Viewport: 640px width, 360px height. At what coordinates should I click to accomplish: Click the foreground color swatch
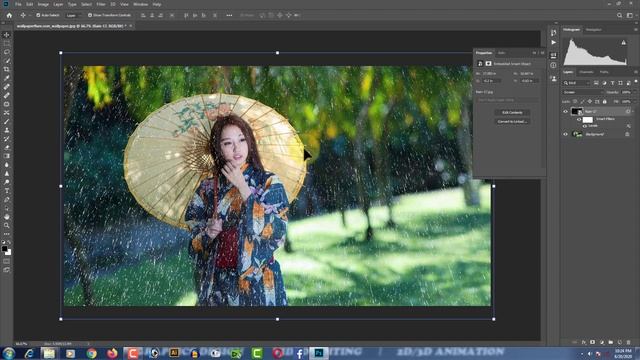(x=4, y=249)
